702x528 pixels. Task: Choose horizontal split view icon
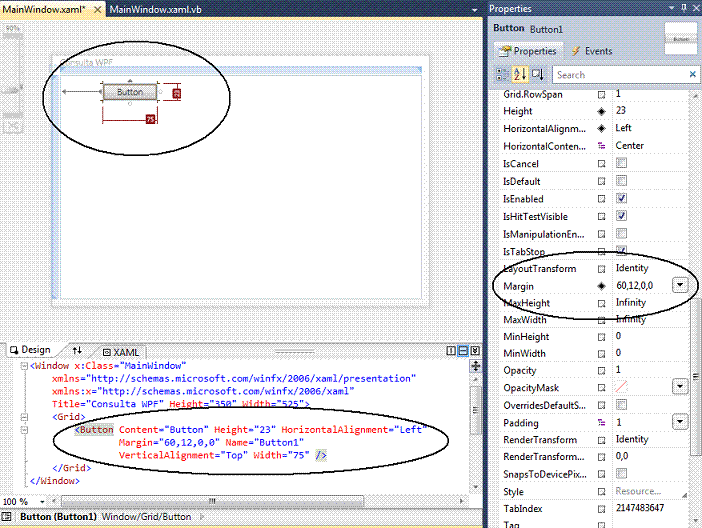tap(463, 351)
